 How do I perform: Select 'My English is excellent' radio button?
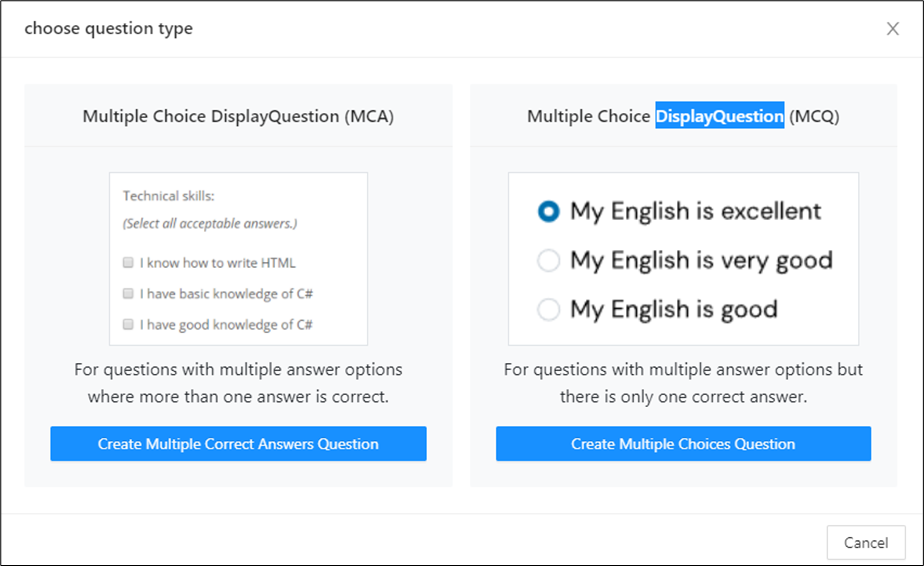pos(548,211)
